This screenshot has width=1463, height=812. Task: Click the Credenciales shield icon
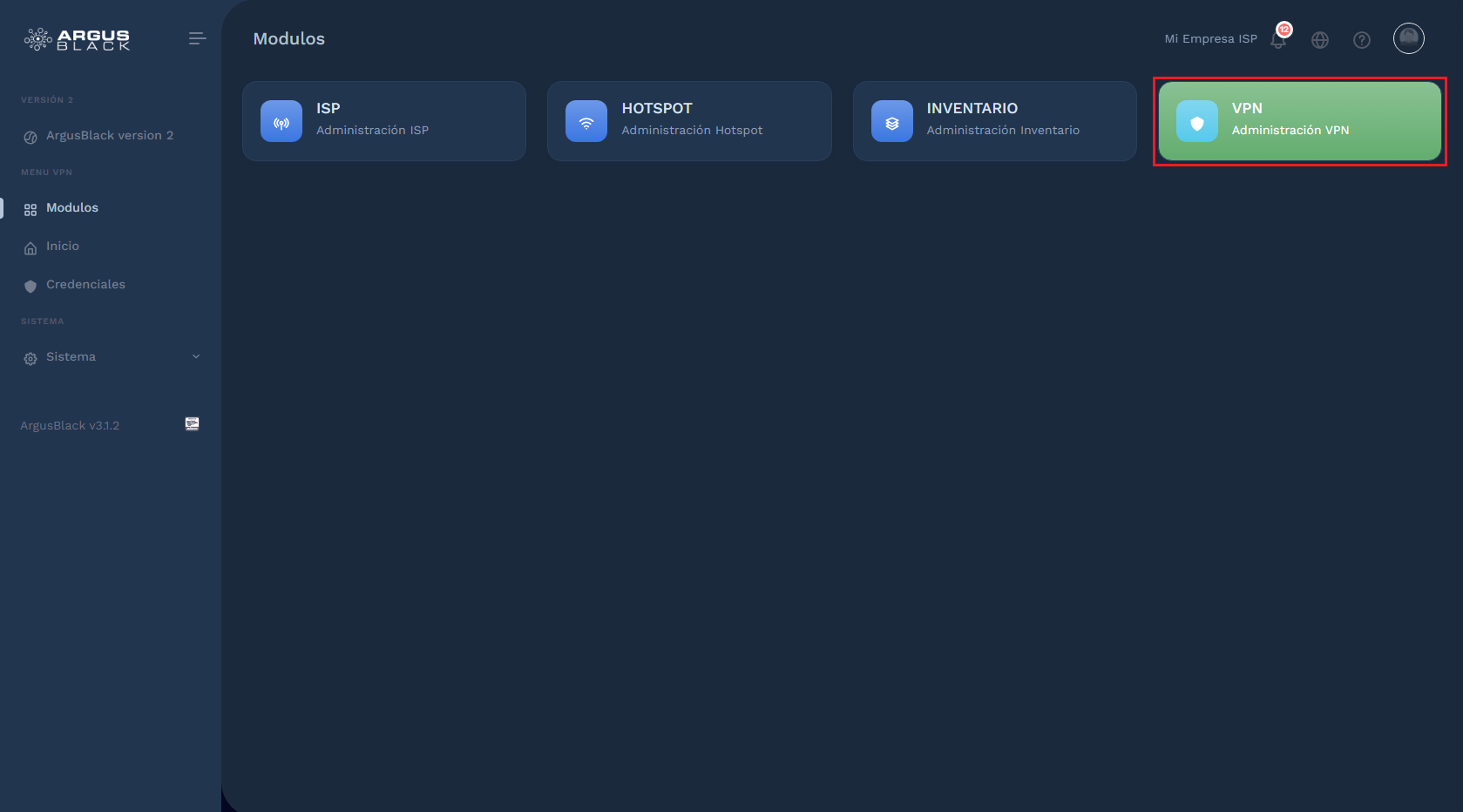coord(30,284)
